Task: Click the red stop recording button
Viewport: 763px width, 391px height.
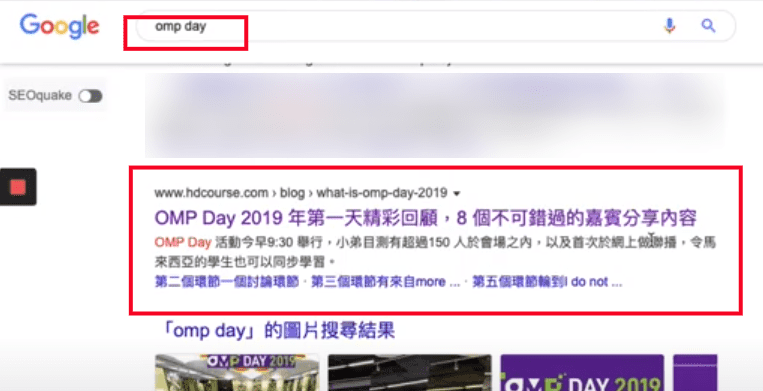Action: [x=18, y=187]
